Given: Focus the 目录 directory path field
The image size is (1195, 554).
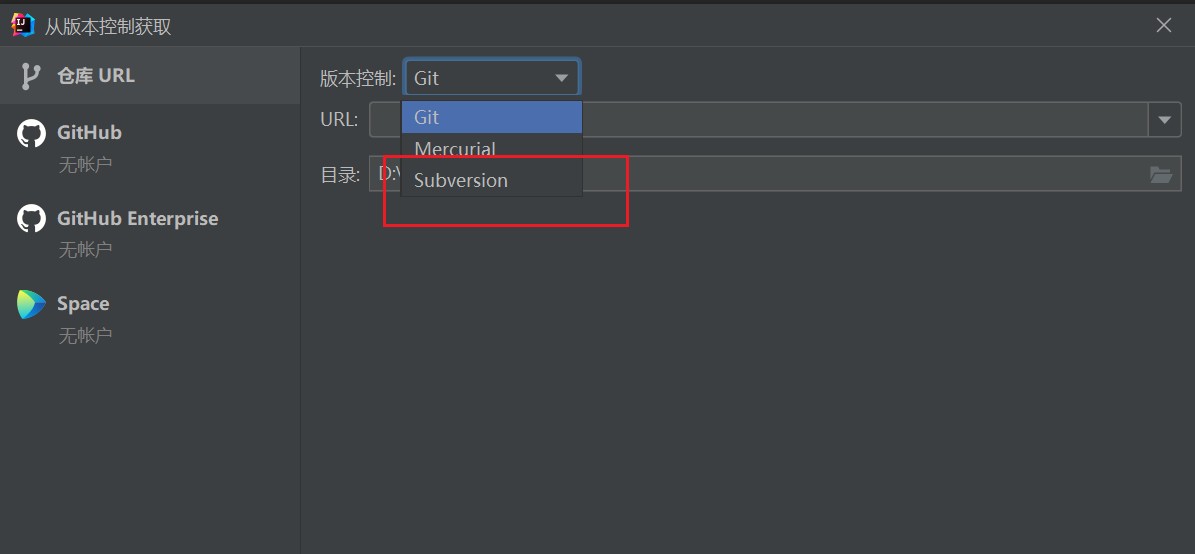Looking at the screenshot, I should [860, 175].
